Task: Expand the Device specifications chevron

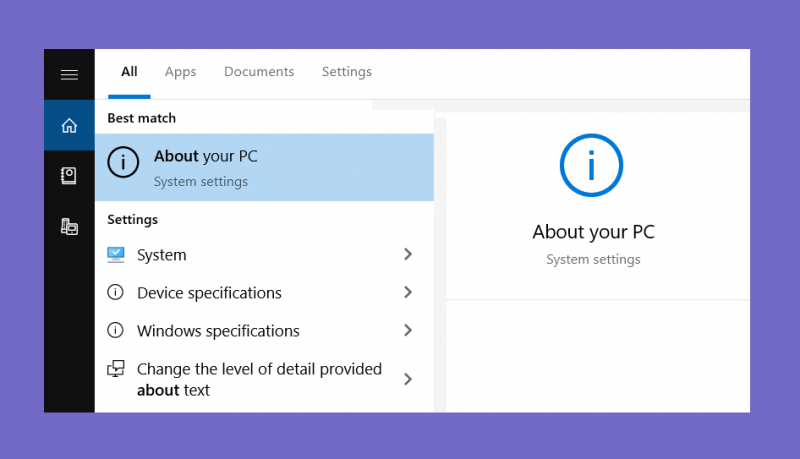Action: [408, 292]
